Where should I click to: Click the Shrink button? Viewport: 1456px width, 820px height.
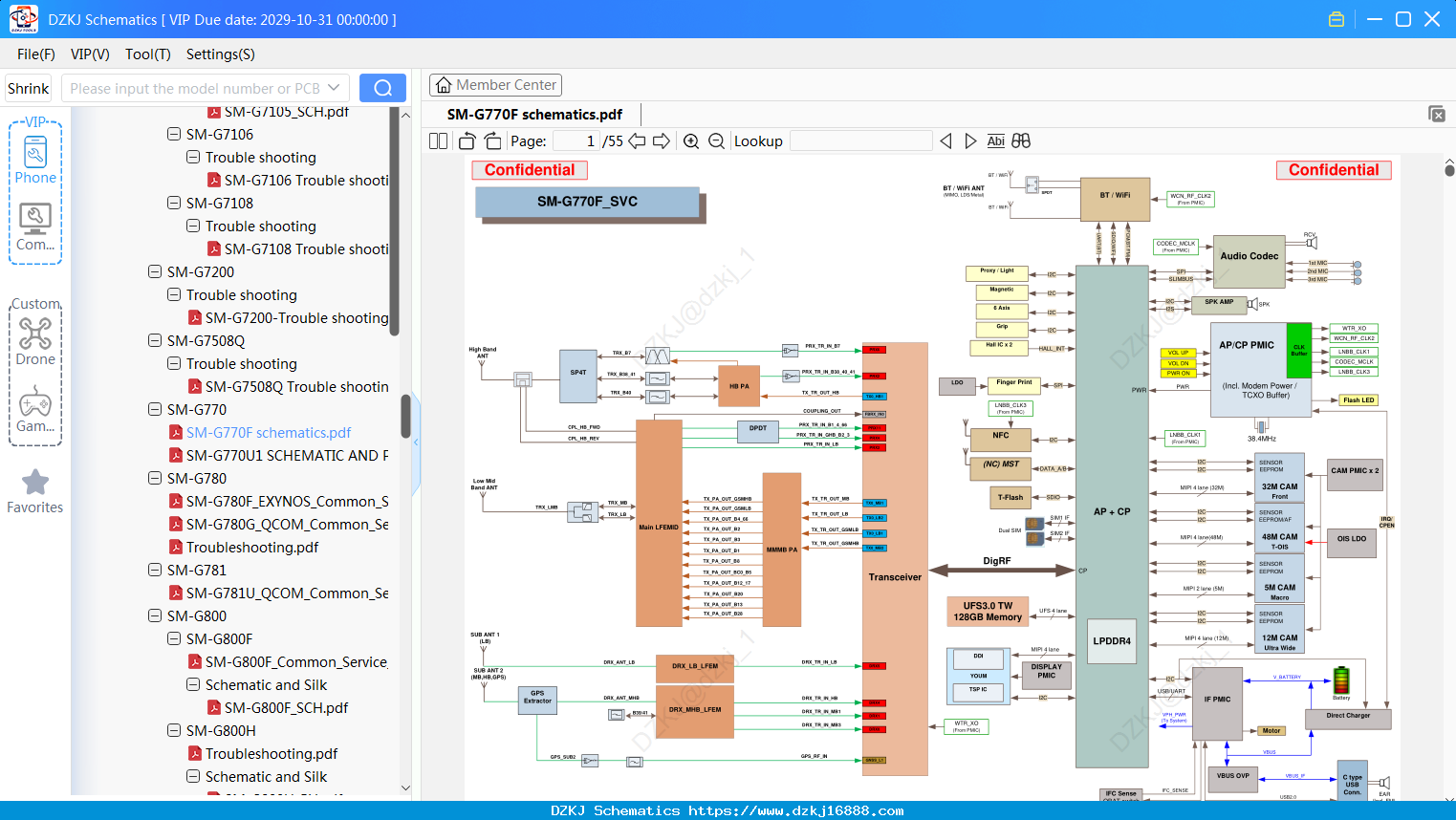[28, 88]
